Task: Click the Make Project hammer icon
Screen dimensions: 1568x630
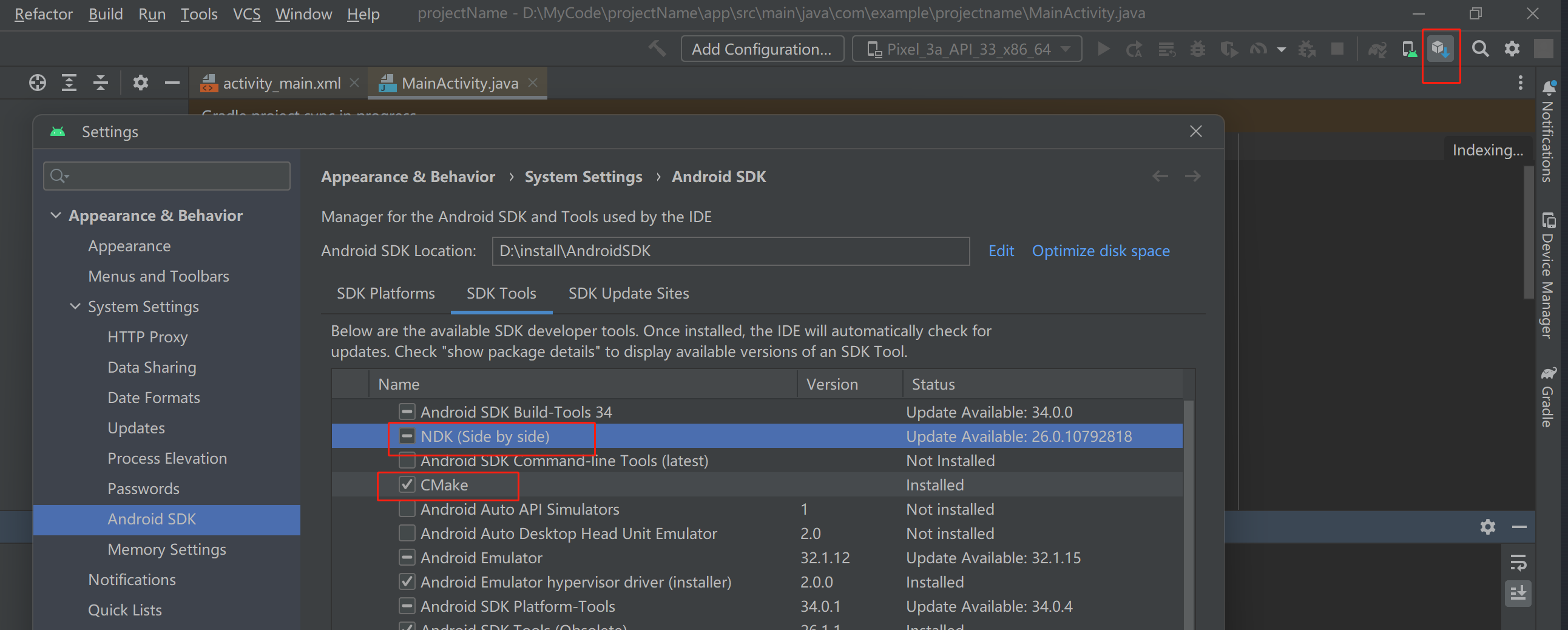Action: 657,49
